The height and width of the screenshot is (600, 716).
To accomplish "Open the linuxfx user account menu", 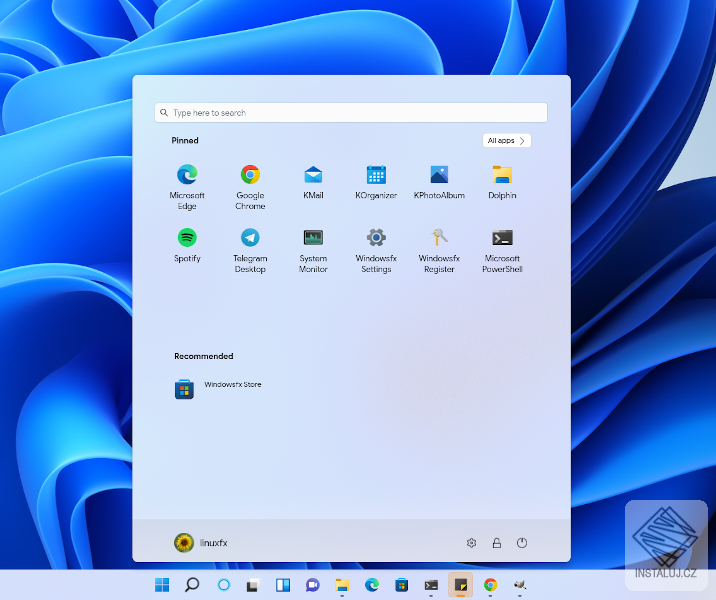I will [x=201, y=543].
